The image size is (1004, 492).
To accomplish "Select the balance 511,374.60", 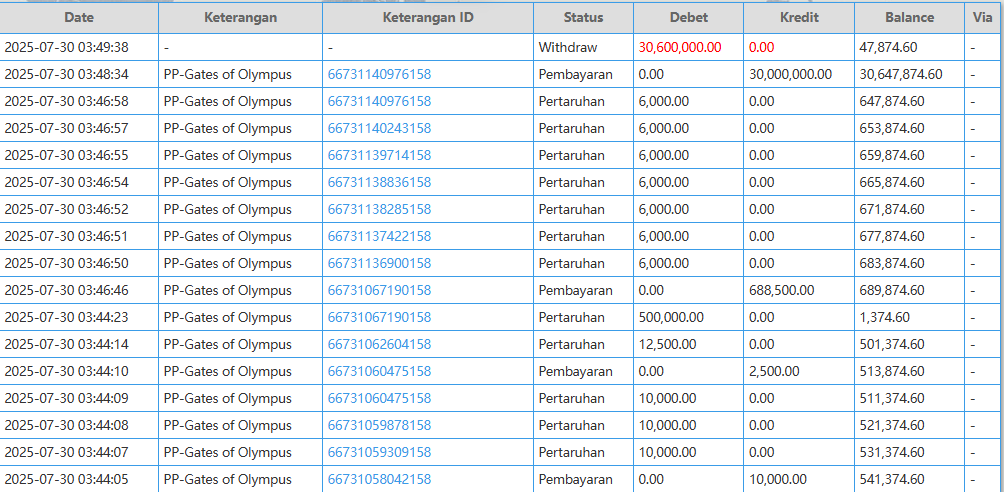I will 892,398.
